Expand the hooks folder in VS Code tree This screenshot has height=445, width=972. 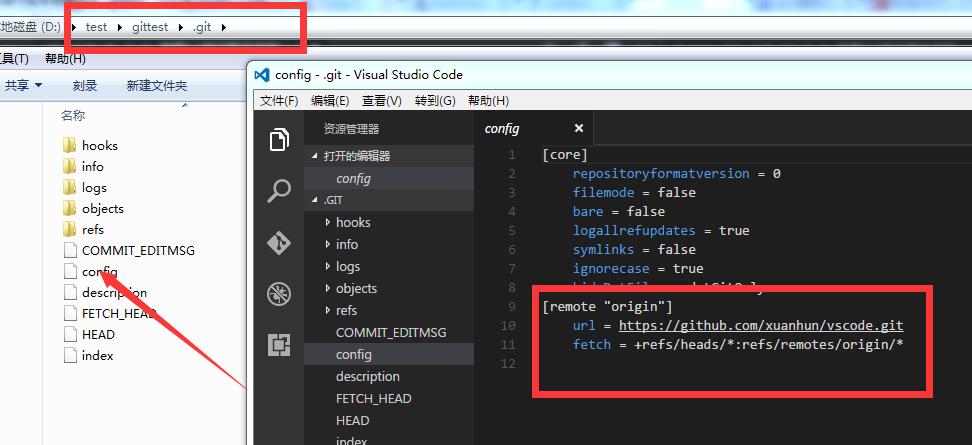328,222
